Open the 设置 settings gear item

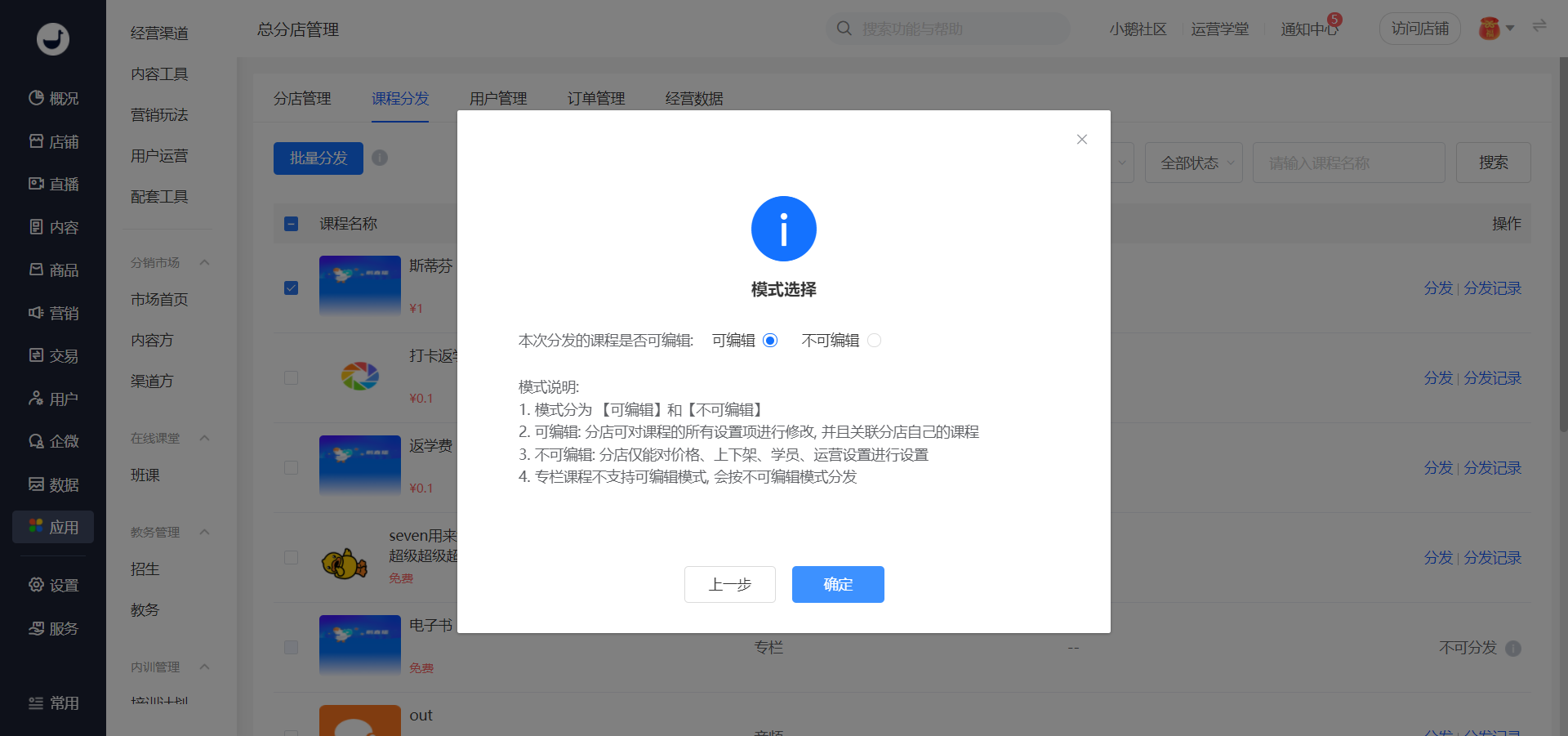pyautogui.click(x=53, y=585)
